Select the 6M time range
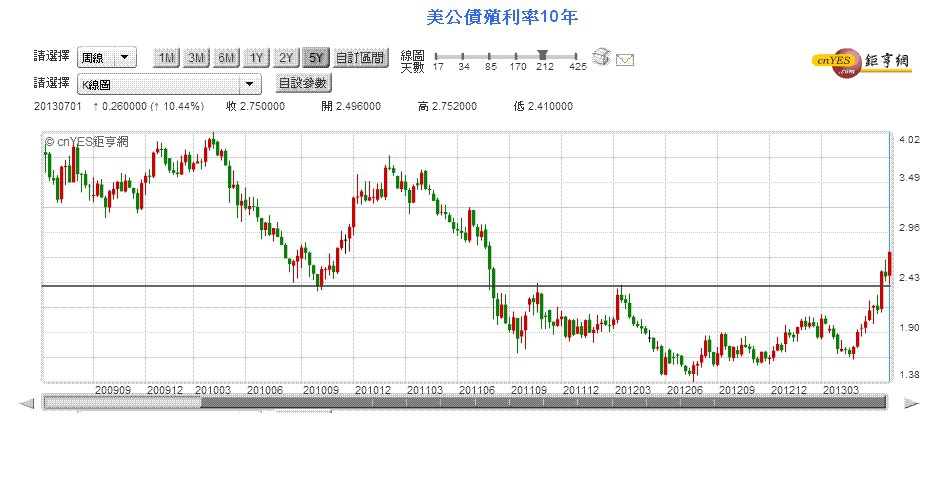The width and height of the screenshot is (946, 480). 226,58
